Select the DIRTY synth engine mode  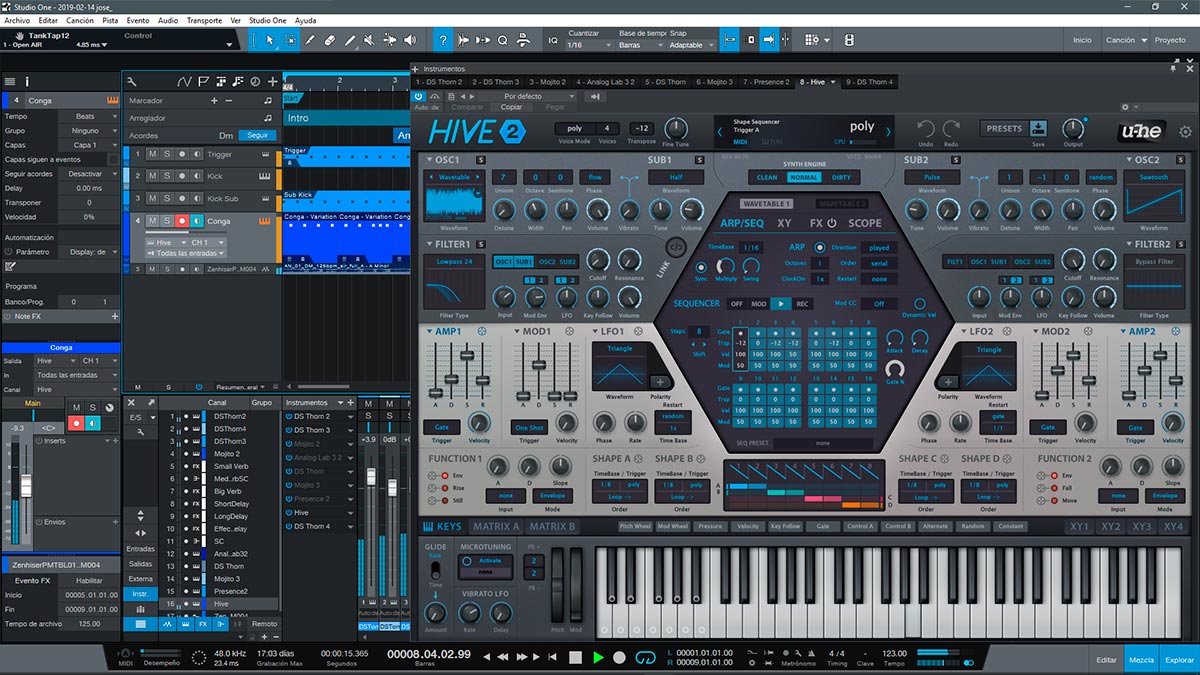(841, 177)
